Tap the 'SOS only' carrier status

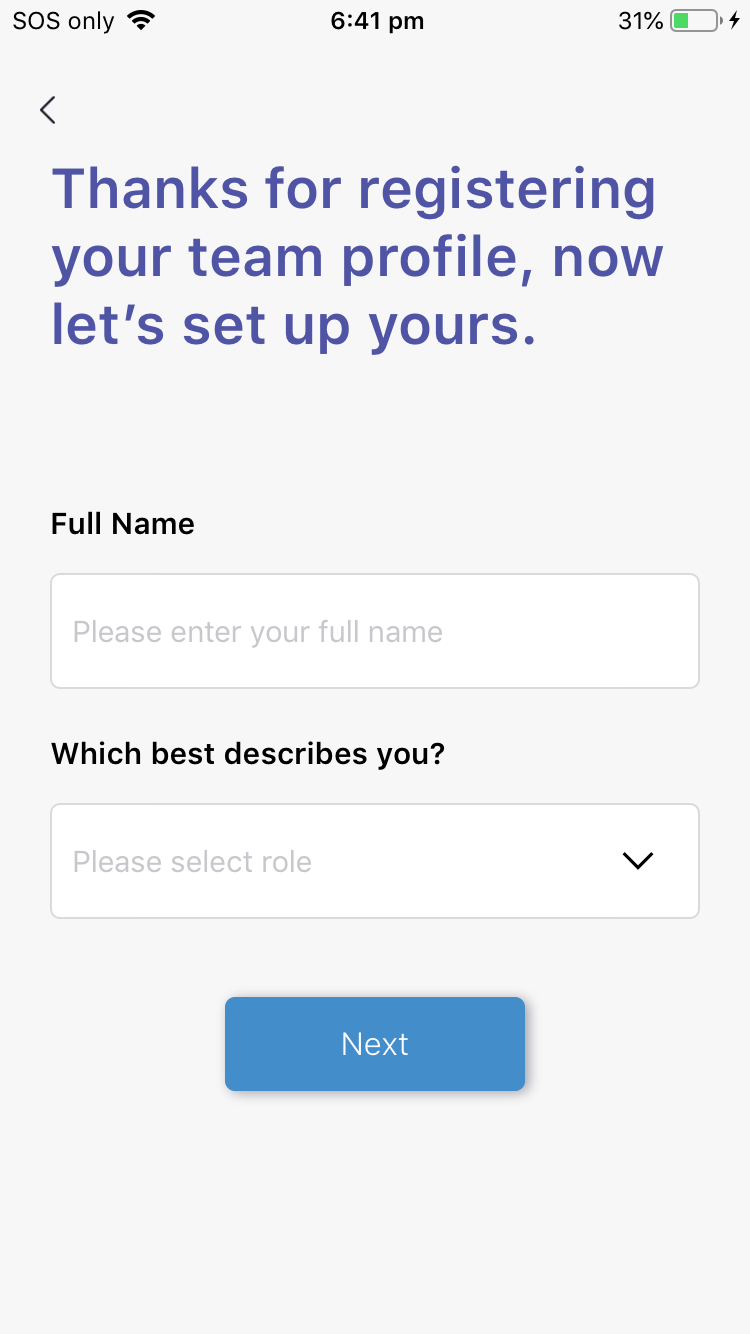click(x=63, y=20)
